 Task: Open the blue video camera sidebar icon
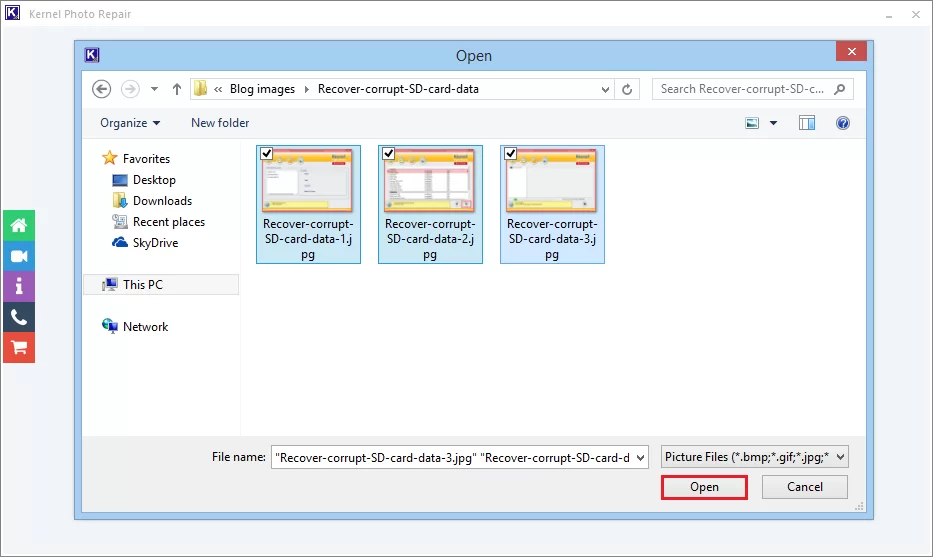click(x=18, y=256)
